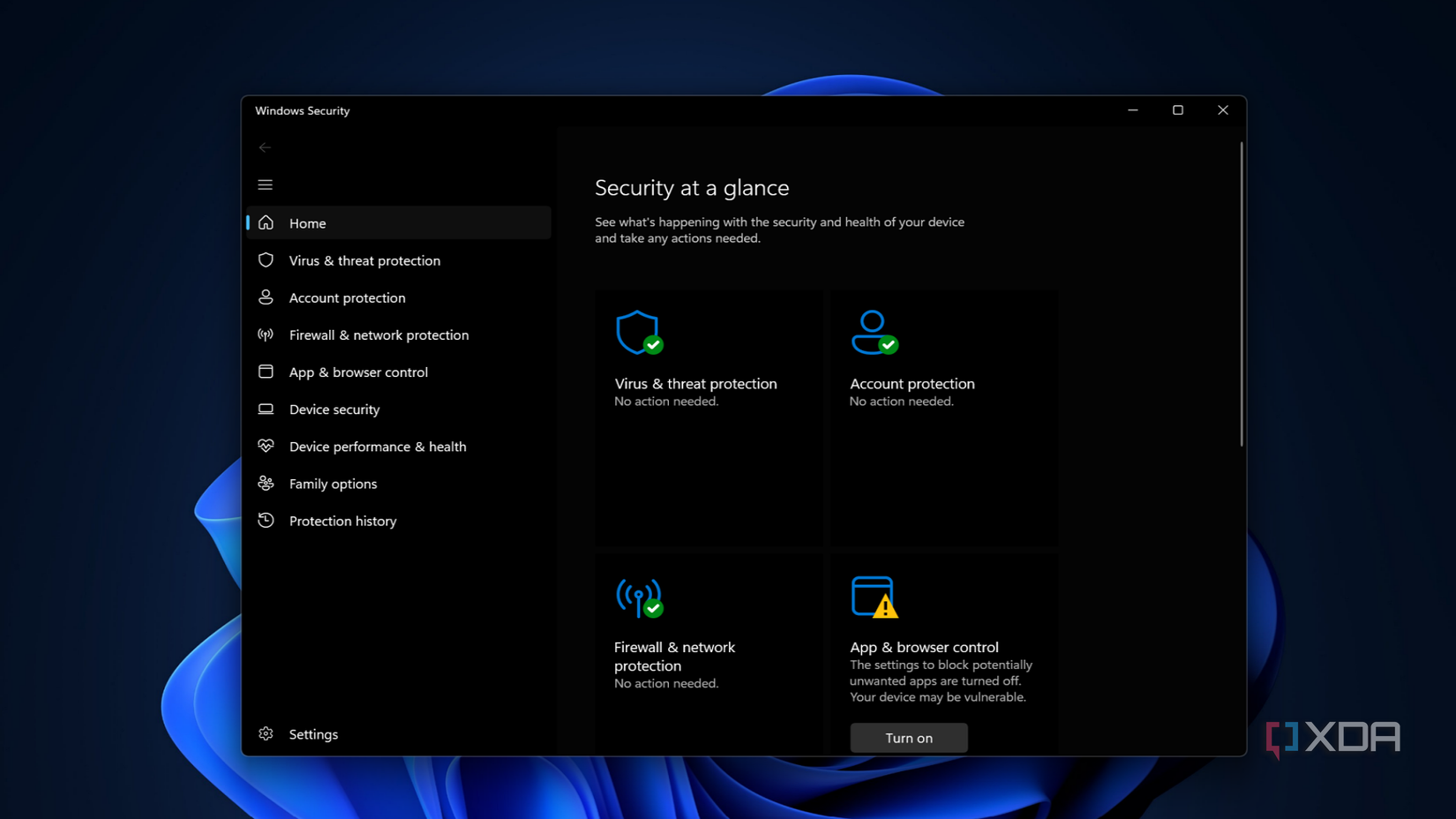Click the laptop icon beside Device security
The image size is (1456, 819).
tap(266, 409)
